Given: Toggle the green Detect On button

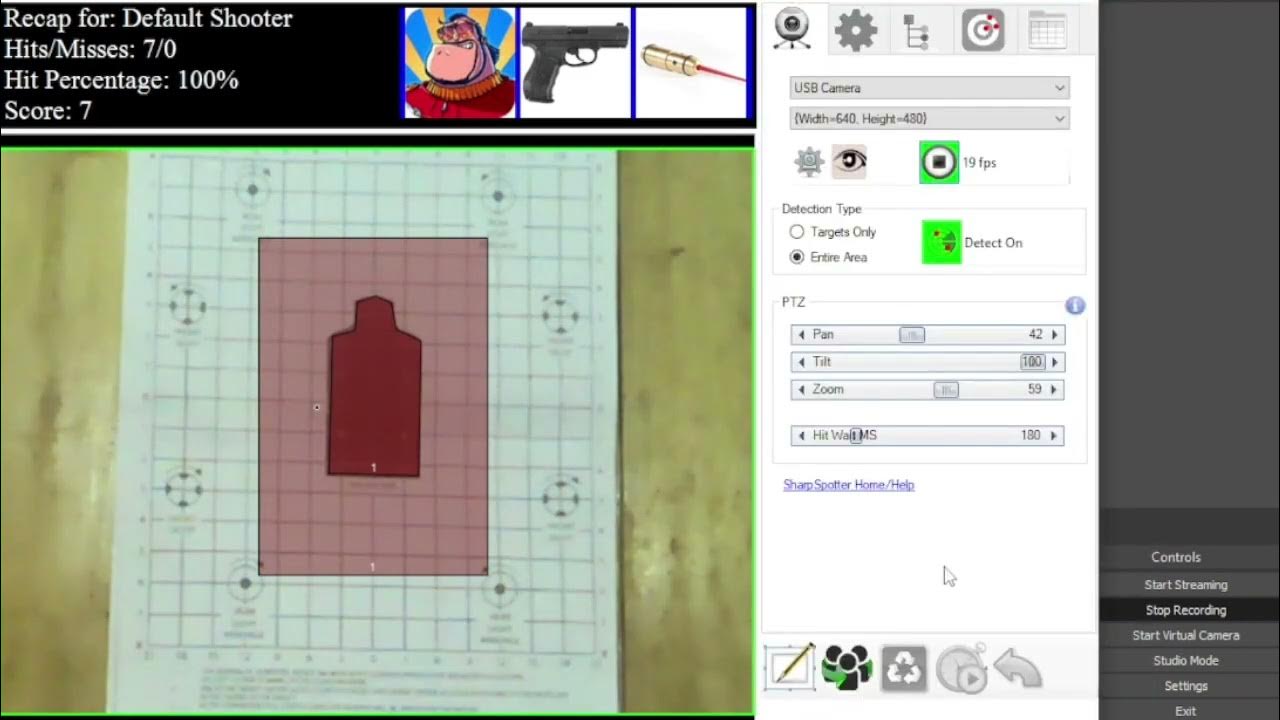Looking at the screenshot, I should [x=941, y=243].
